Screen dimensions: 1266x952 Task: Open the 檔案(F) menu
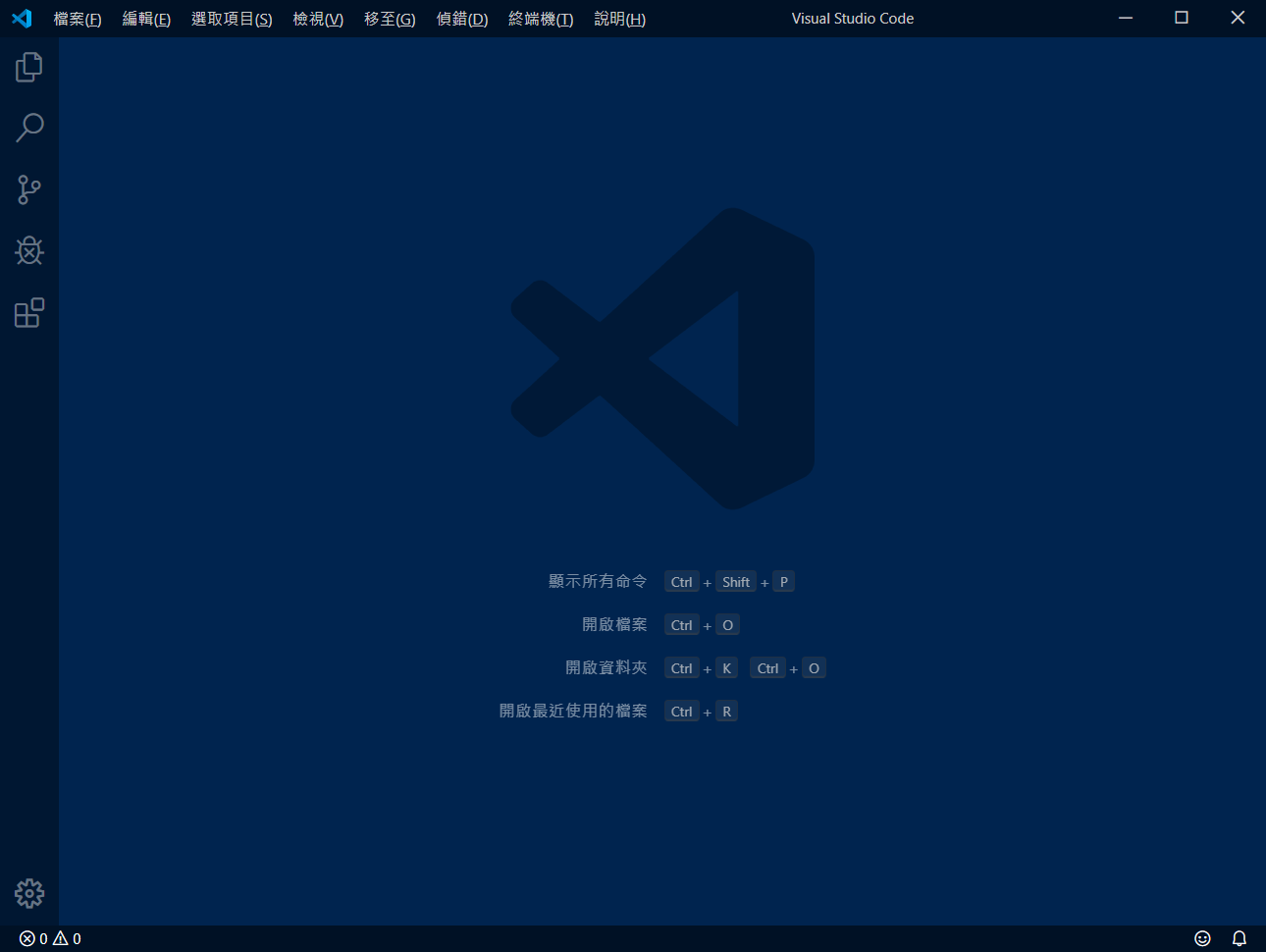coord(78,19)
